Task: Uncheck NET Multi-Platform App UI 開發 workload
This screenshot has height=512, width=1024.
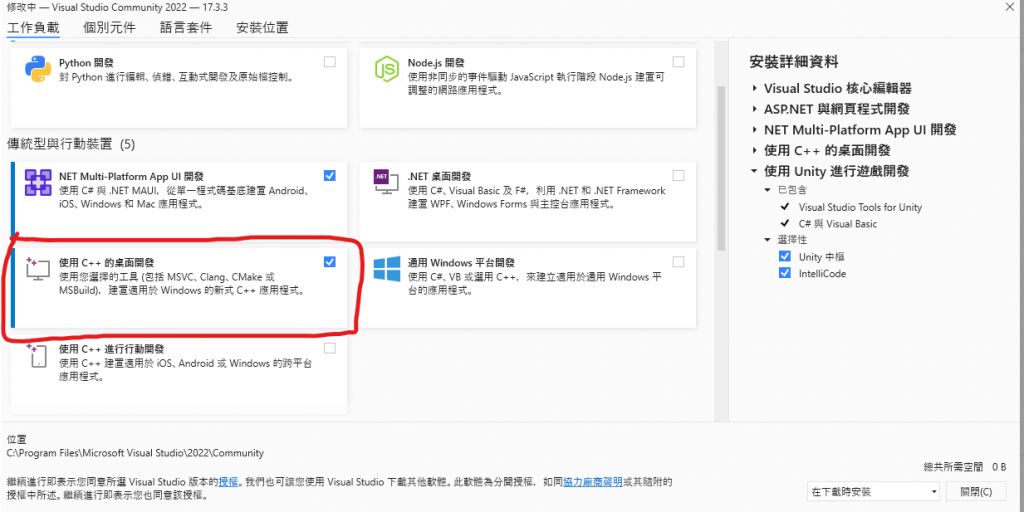Action: coord(330,176)
